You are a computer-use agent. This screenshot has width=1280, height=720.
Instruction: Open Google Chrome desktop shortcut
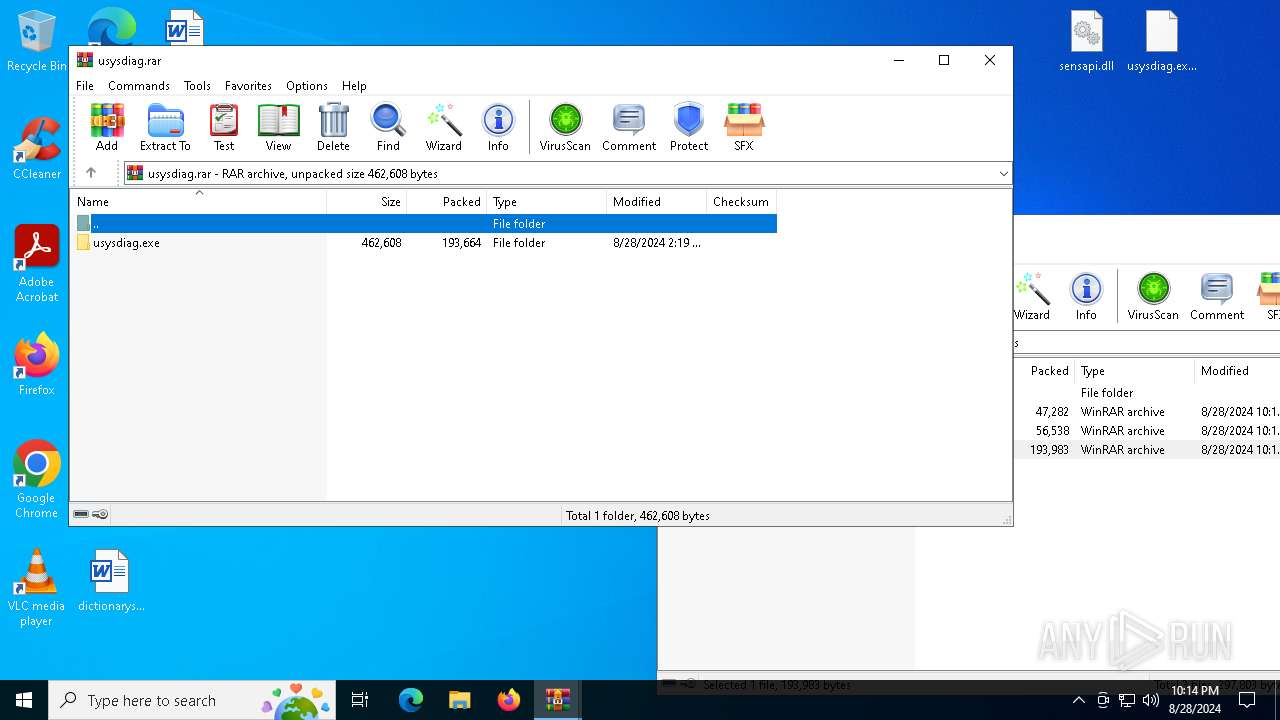[36, 480]
